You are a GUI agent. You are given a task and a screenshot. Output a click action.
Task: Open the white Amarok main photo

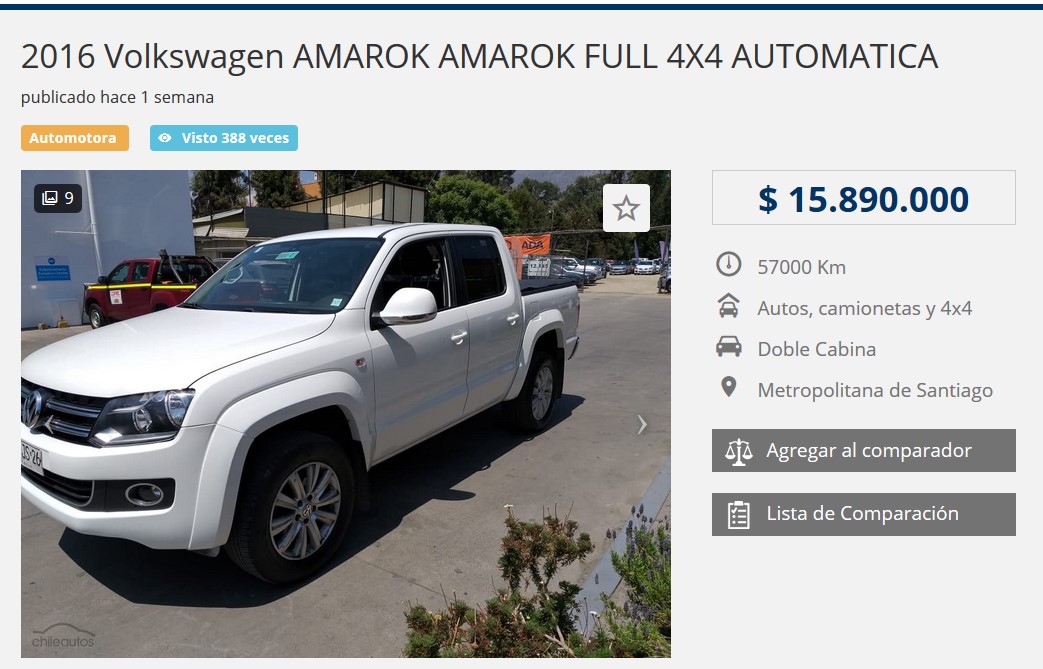tap(345, 414)
